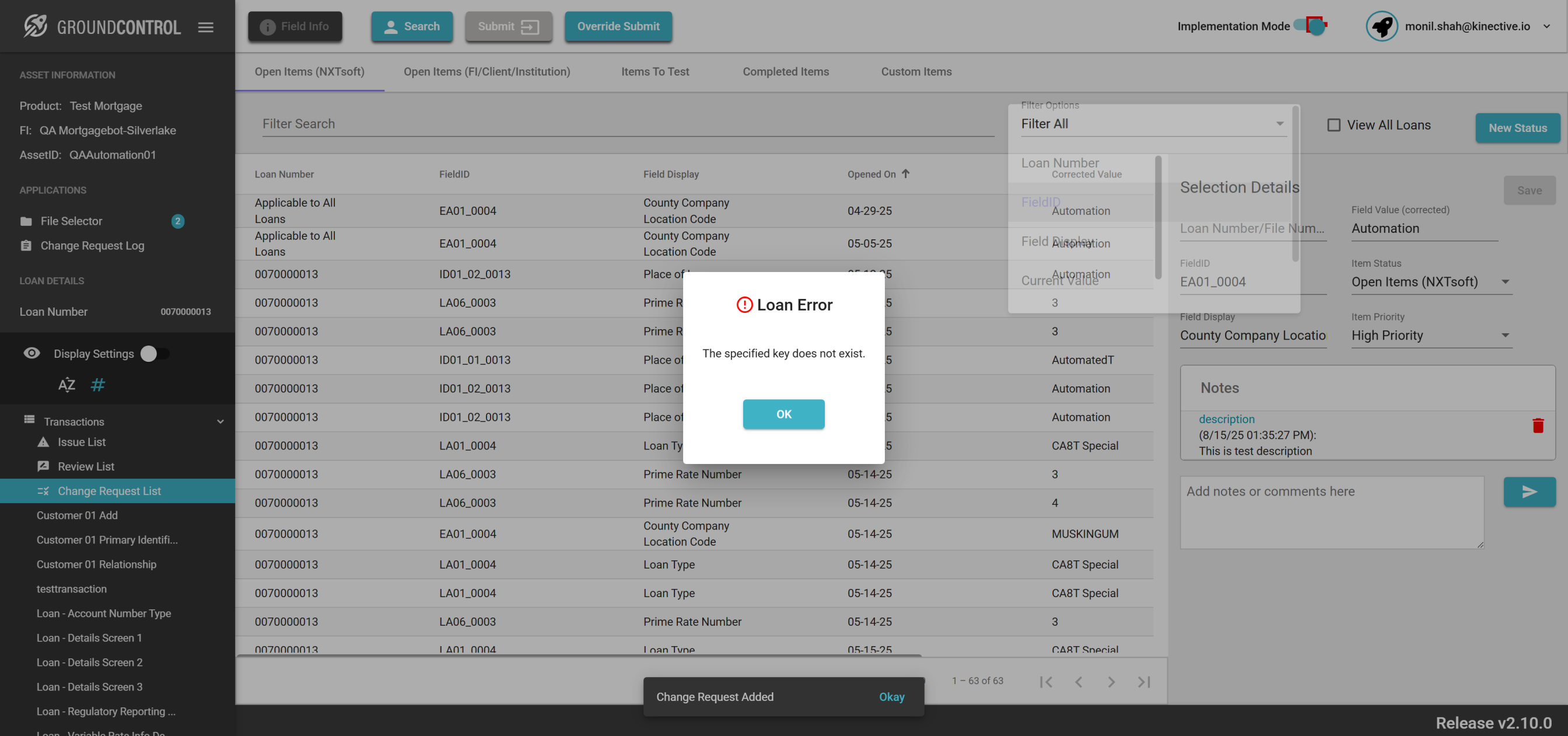The height and width of the screenshot is (736, 1568).
Task: Select the AZ alphabetical sort icon
Action: pyautogui.click(x=66, y=385)
